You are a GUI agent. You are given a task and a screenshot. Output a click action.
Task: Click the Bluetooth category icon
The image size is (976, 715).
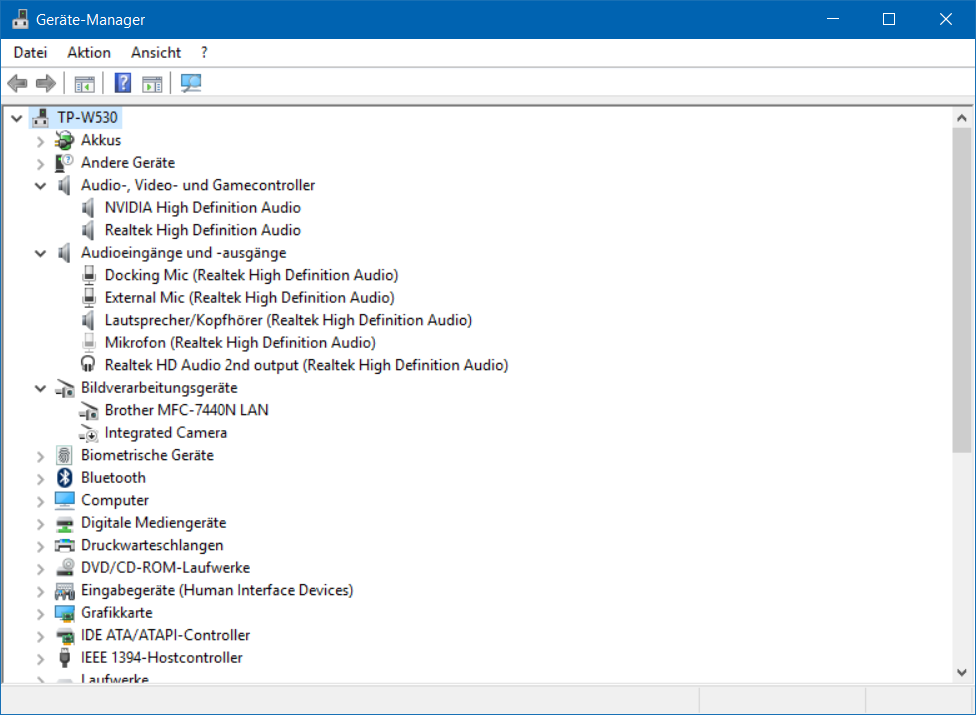click(65, 477)
